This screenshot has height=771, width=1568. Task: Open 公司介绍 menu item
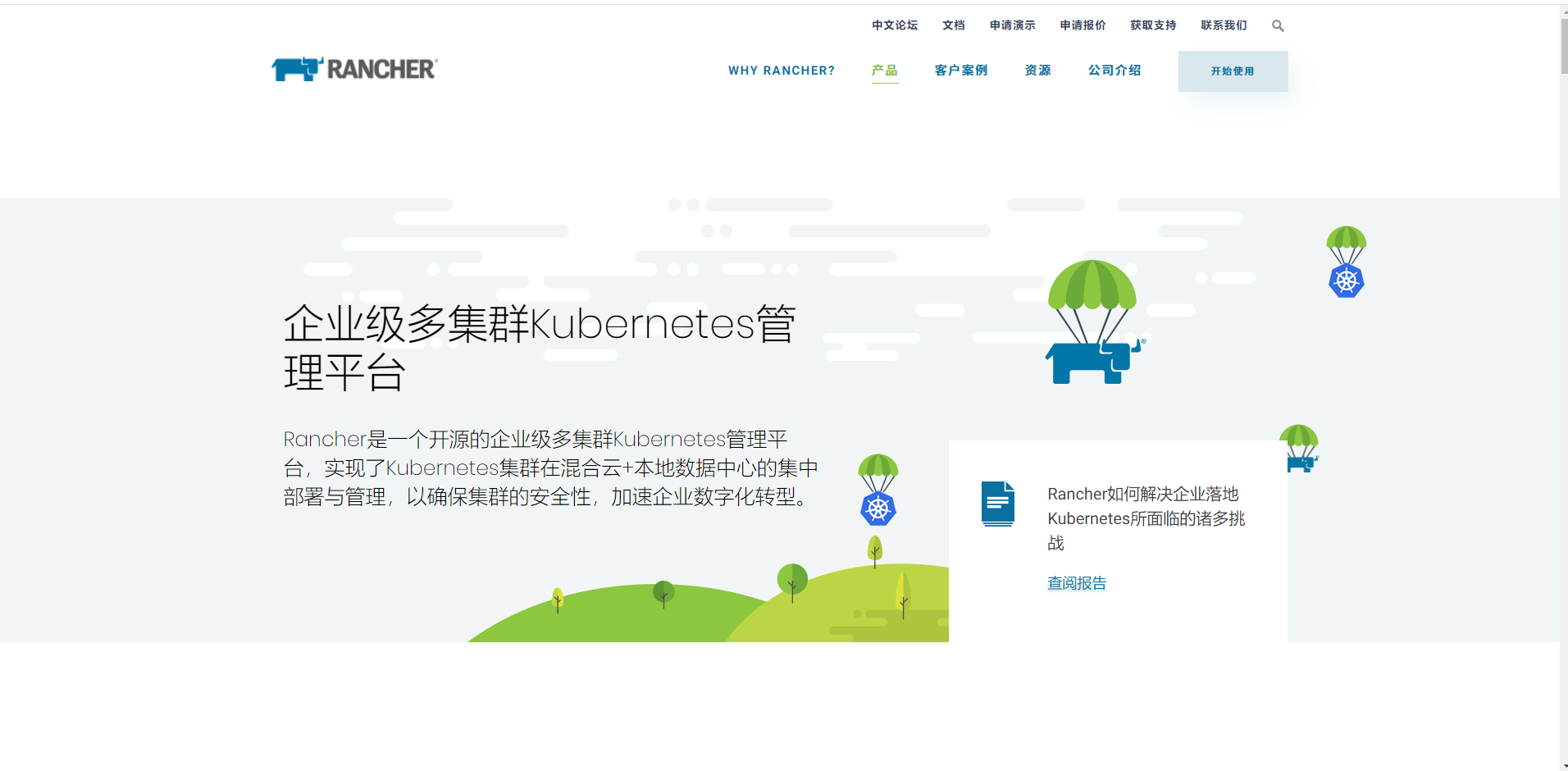[x=1115, y=71]
